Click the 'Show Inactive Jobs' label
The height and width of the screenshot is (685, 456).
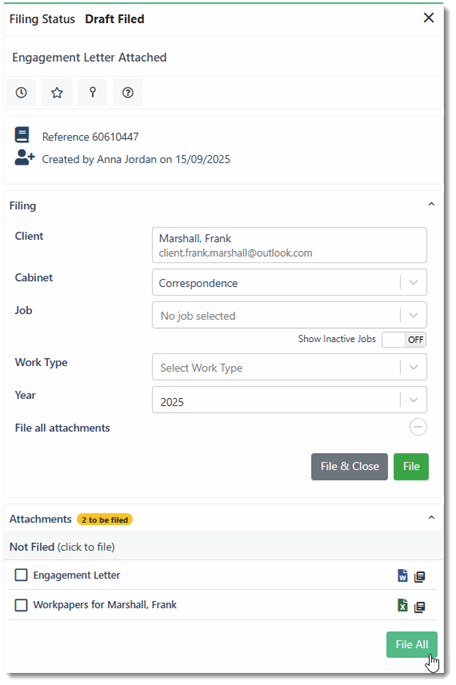pyautogui.click(x=337, y=339)
